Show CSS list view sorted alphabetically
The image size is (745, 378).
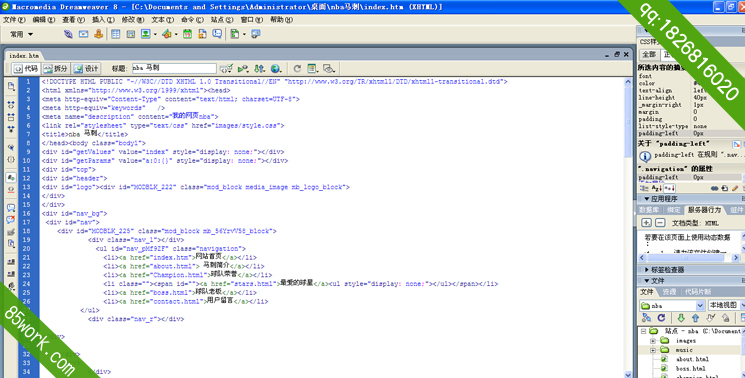[x=656, y=188]
